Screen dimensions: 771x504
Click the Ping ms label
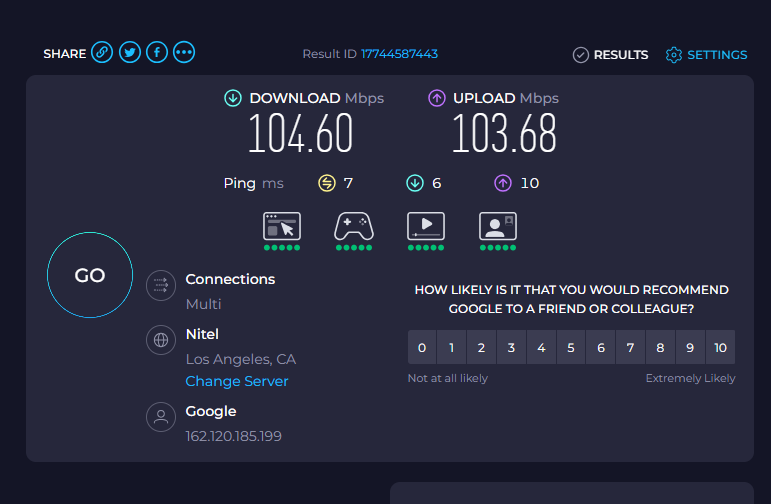(x=253, y=183)
